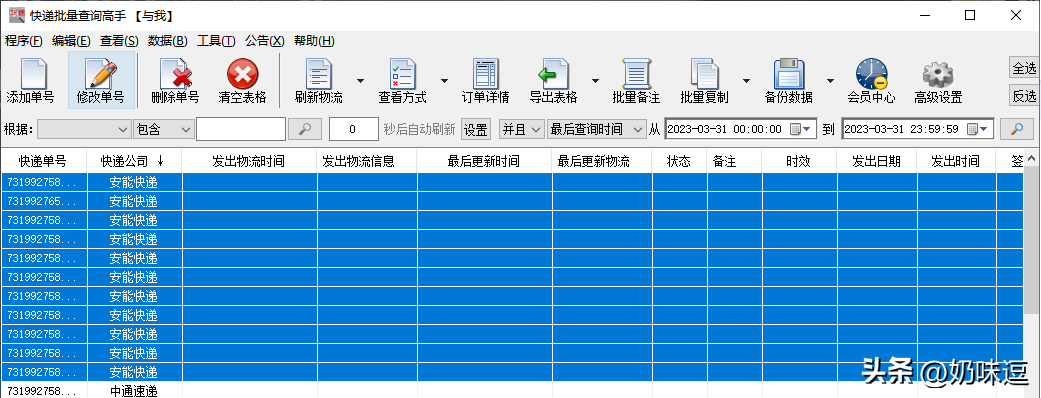Image resolution: width=1041 pixels, height=398 pixels.
Task: Click the 发出物流信息 column header
Action: (367, 161)
